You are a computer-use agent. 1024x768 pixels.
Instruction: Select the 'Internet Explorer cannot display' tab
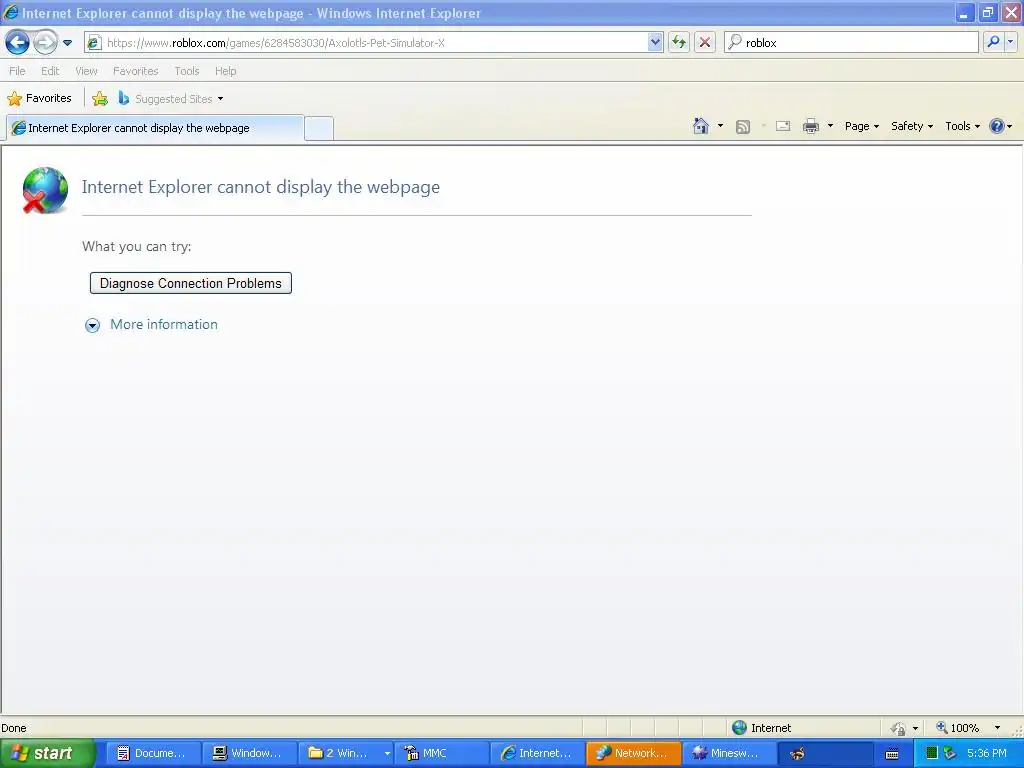(x=155, y=128)
